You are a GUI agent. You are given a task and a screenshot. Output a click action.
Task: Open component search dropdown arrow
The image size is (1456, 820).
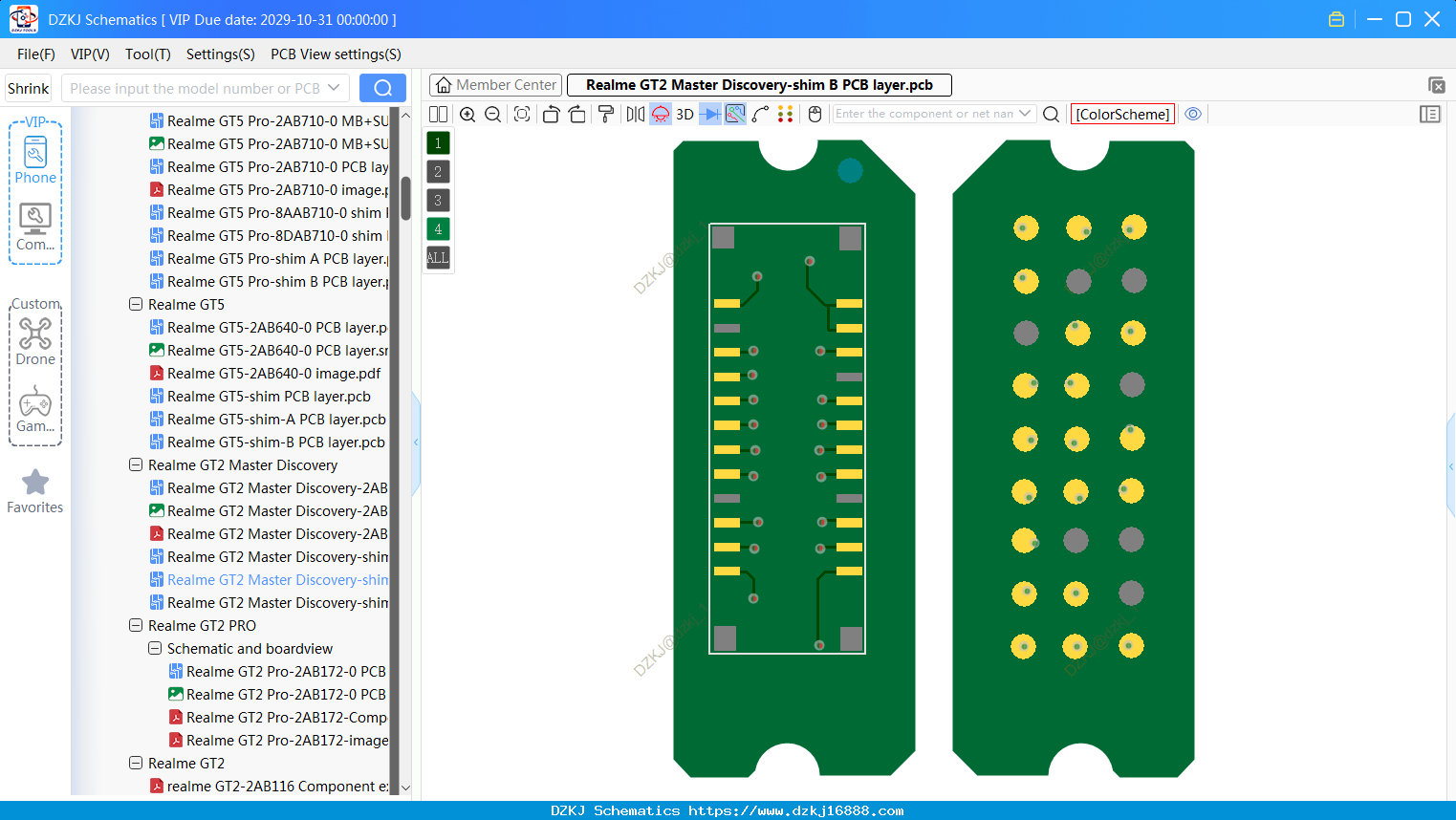pos(1025,114)
